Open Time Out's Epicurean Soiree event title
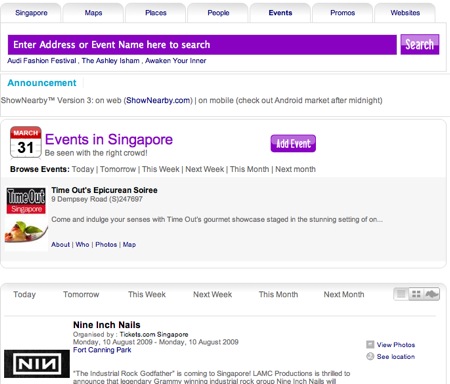The height and width of the screenshot is (384, 450). (104, 190)
